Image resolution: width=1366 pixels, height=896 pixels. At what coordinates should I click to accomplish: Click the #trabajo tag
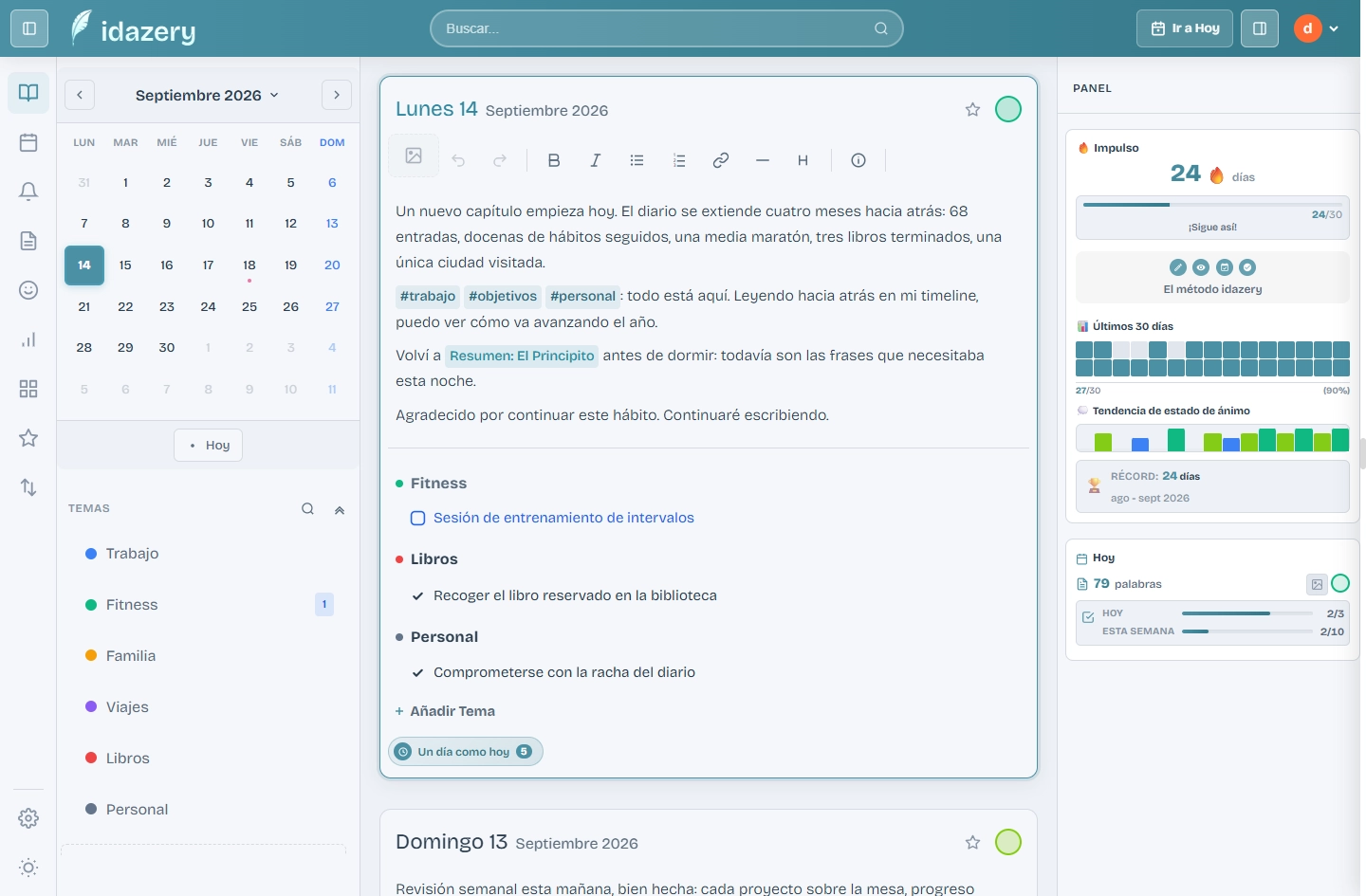pyautogui.click(x=428, y=297)
